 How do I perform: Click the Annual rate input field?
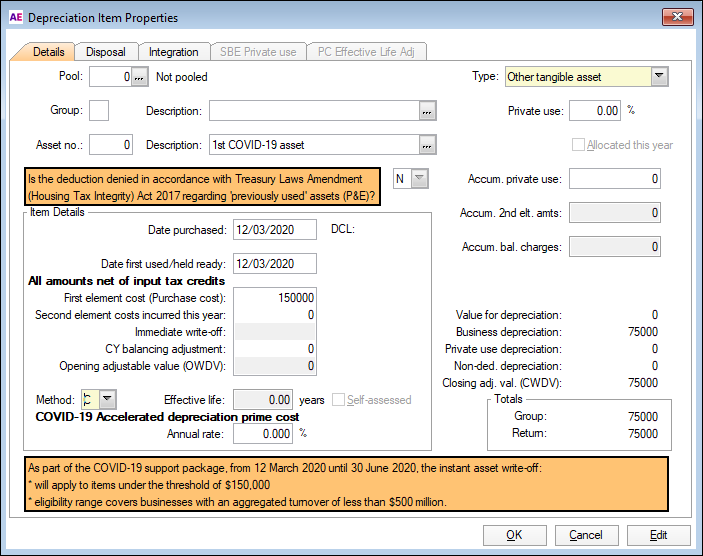[263, 434]
